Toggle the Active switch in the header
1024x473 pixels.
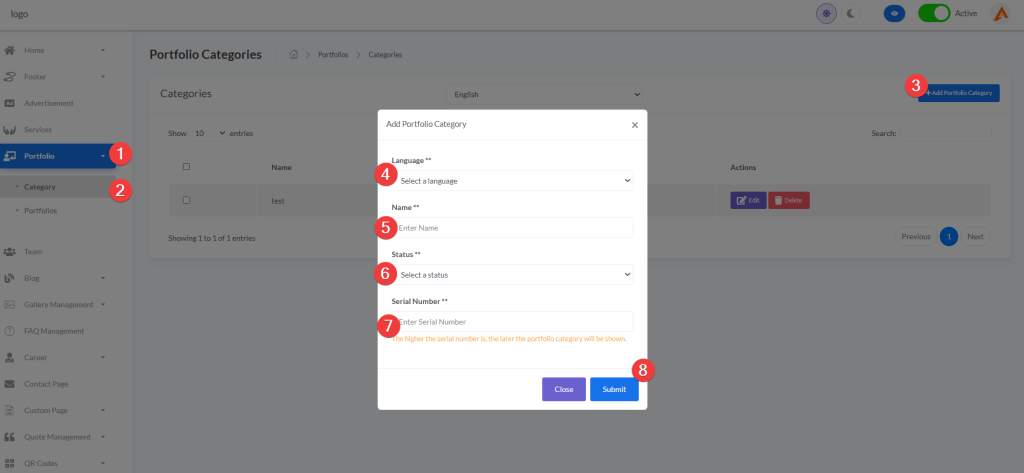coord(933,14)
